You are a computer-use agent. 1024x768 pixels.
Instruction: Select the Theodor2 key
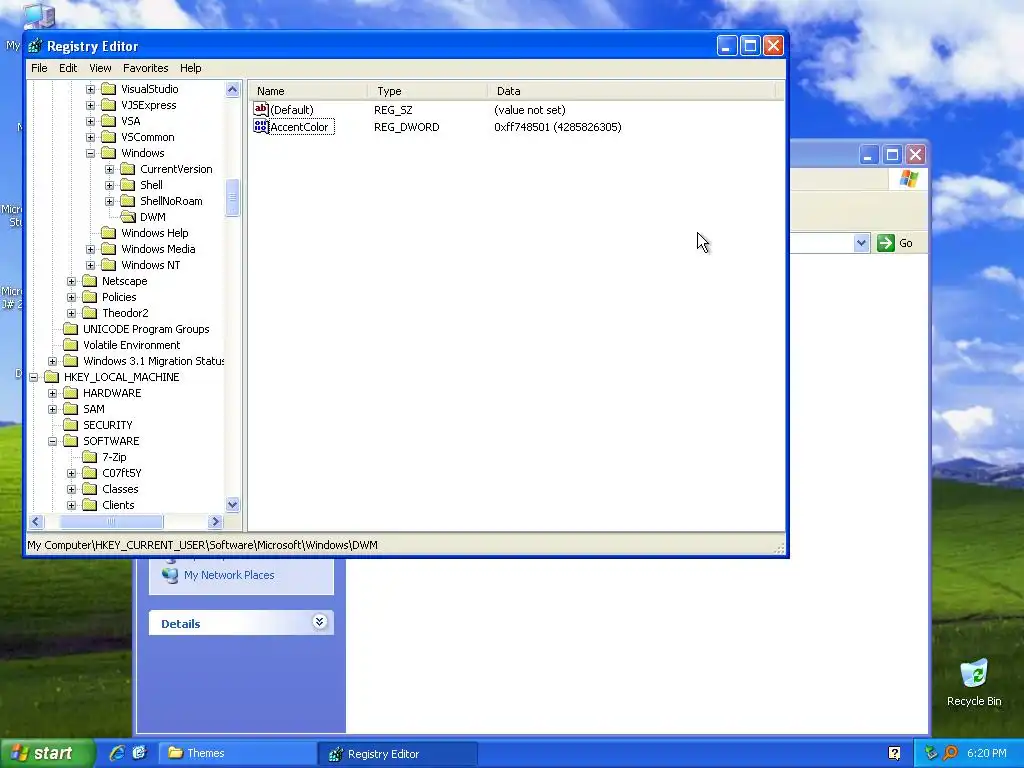tap(125, 313)
